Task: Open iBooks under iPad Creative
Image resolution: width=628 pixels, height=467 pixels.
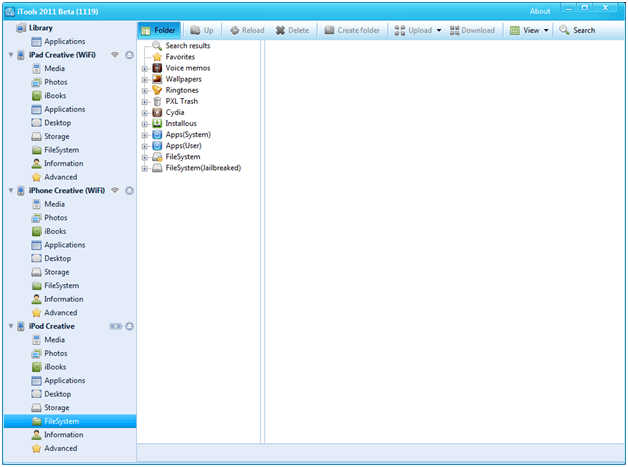Action: [x=55, y=96]
